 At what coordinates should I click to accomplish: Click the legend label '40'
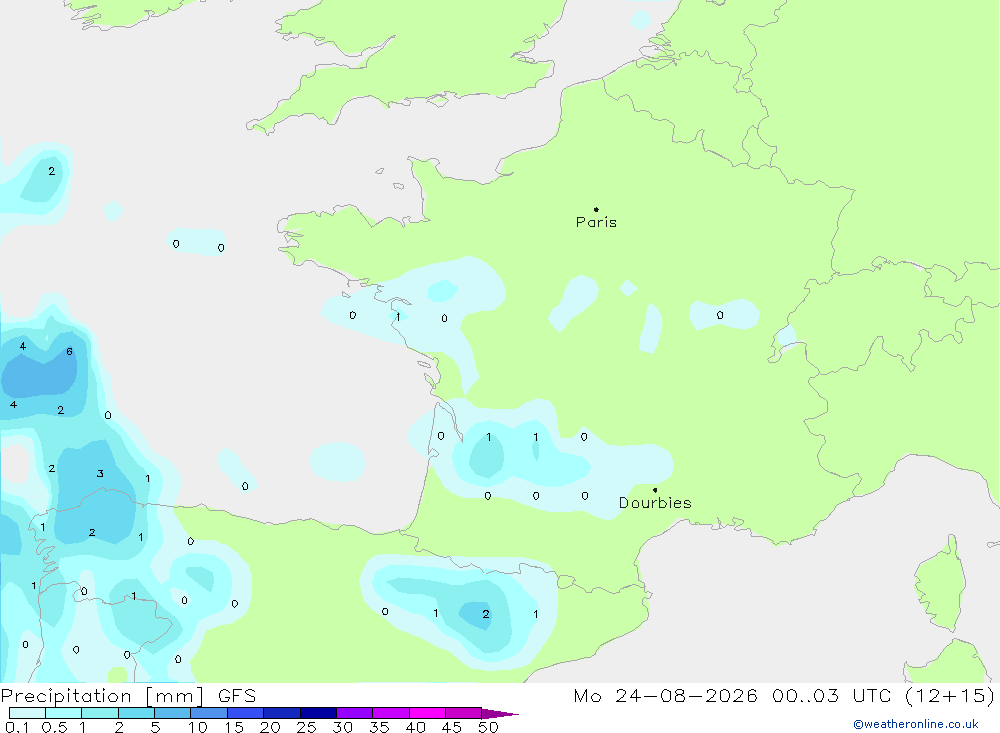point(415,727)
